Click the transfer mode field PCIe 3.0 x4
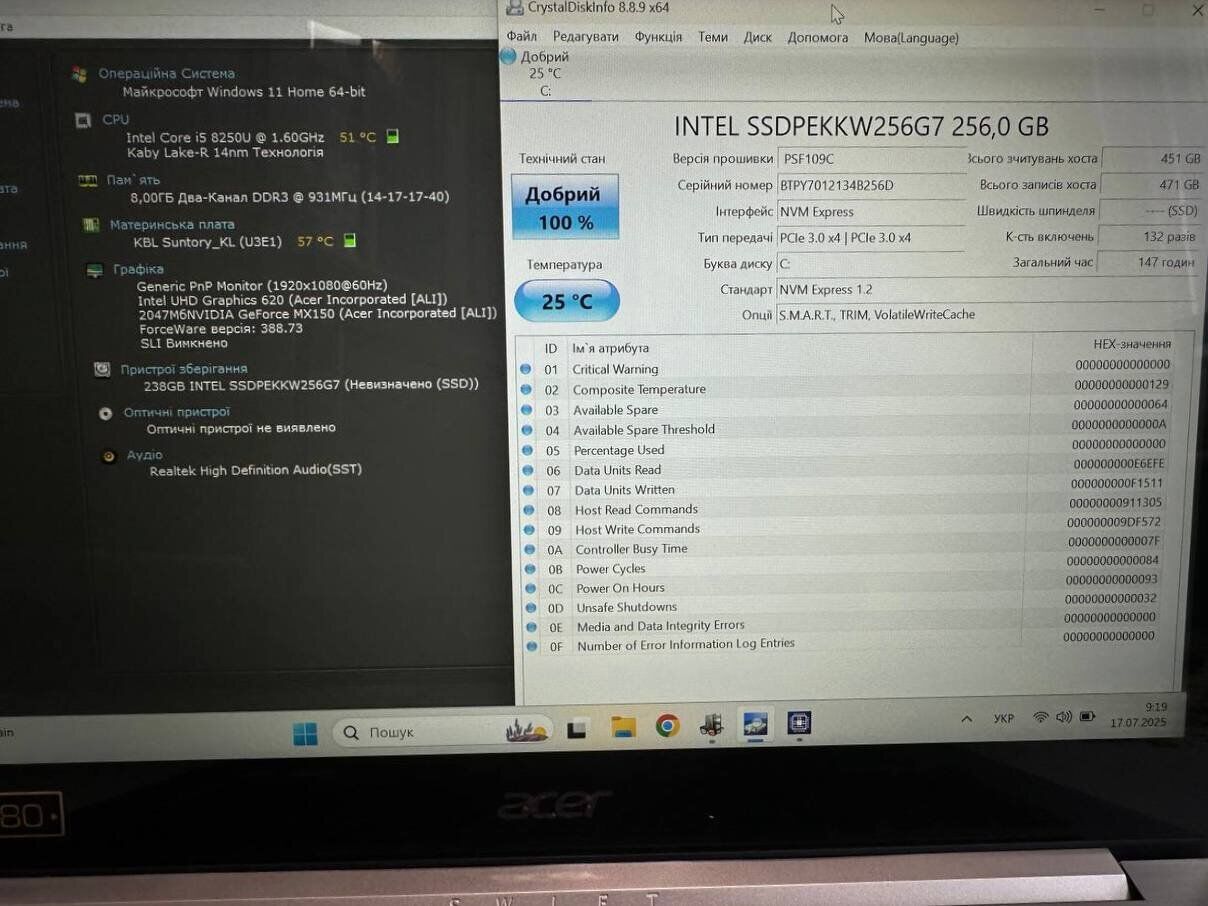 [871, 238]
